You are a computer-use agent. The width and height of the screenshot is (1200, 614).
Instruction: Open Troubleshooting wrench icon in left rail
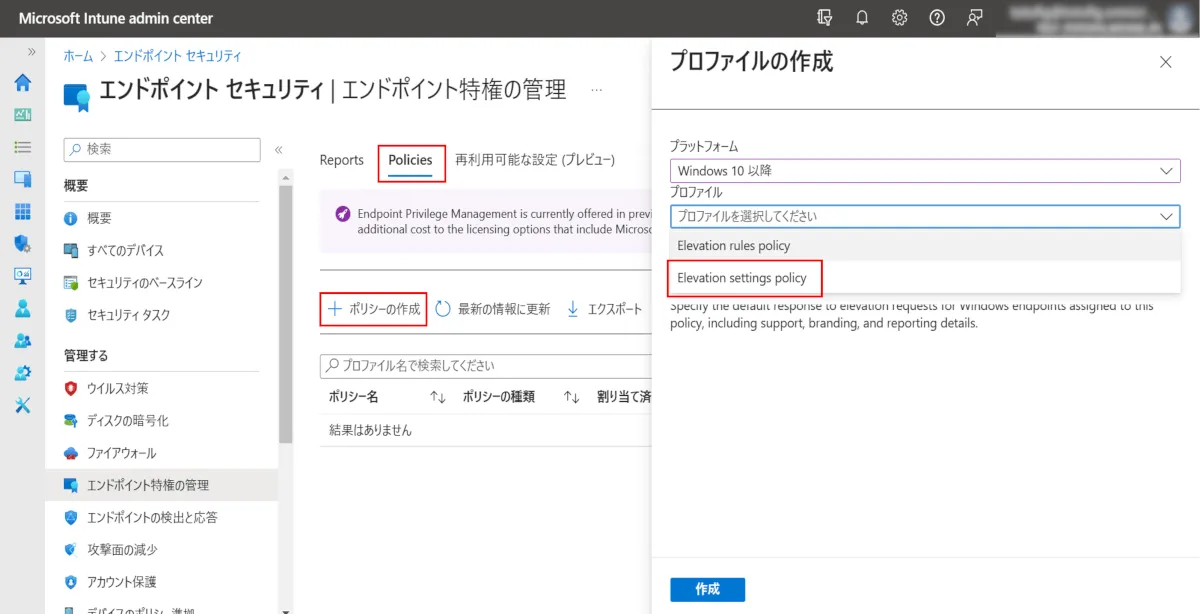(x=22, y=405)
